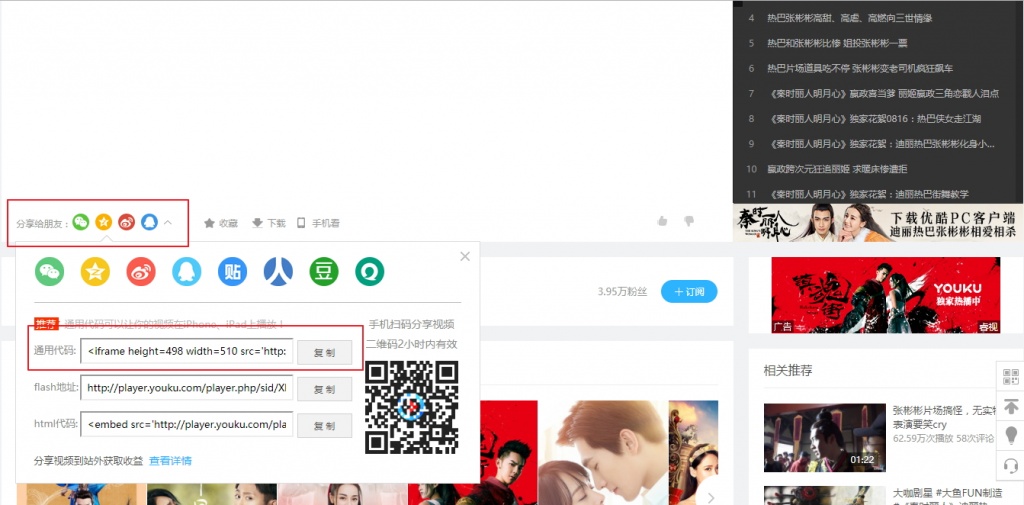Share to Weibo via large red icon

[x=141, y=271]
